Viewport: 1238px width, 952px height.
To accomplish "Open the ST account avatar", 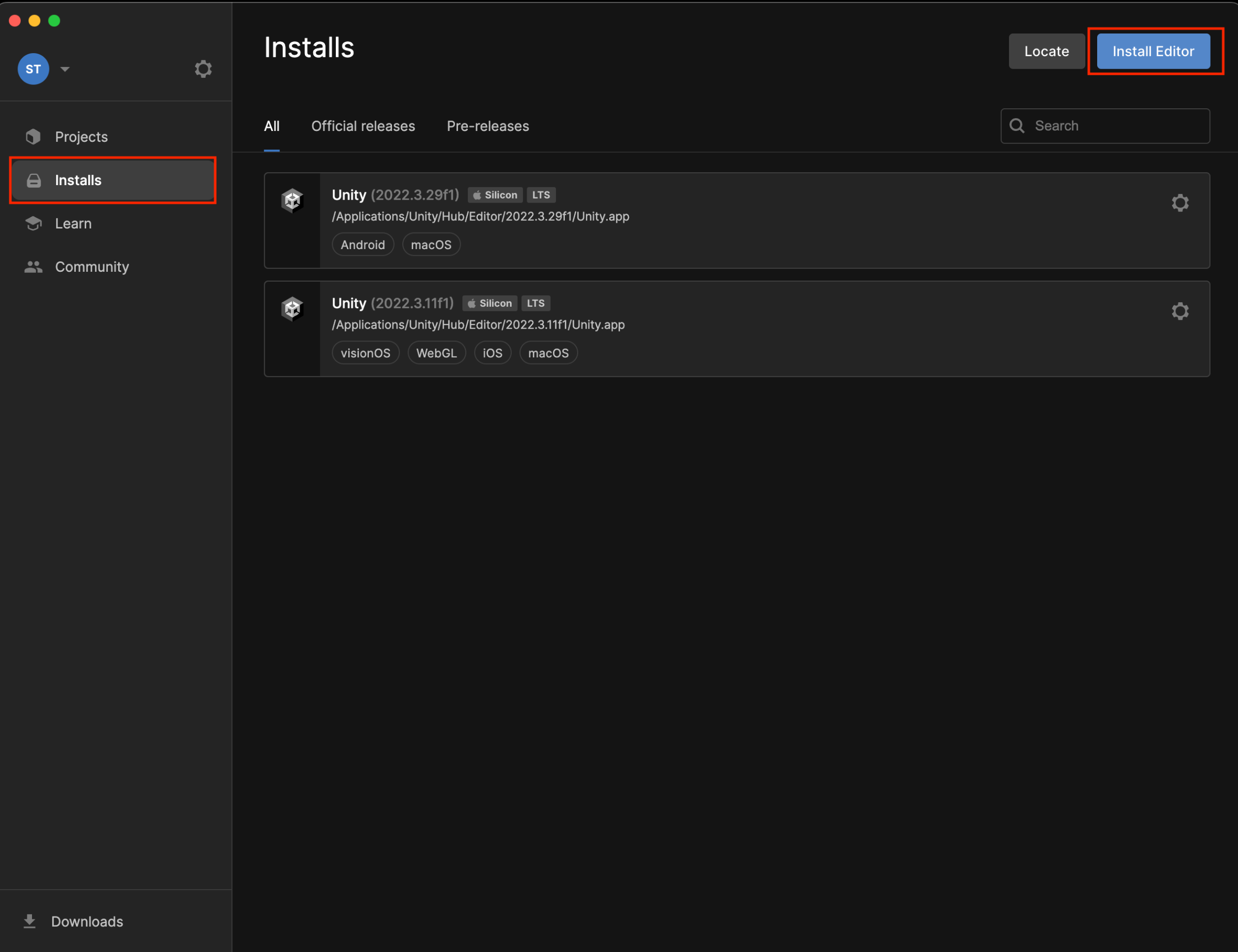I will tap(34, 69).
